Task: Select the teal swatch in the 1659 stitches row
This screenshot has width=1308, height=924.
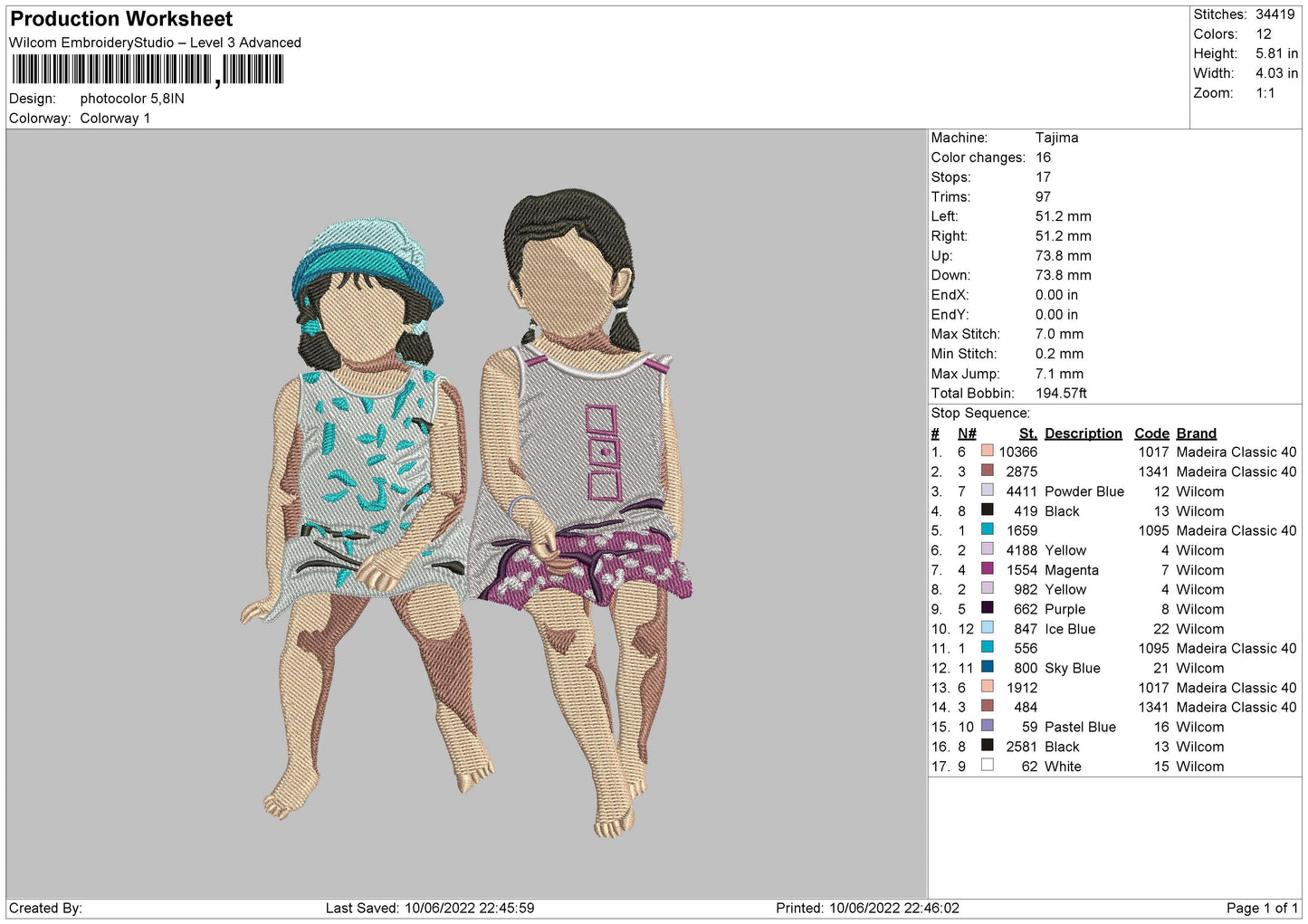Action: (x=988, y=529)
